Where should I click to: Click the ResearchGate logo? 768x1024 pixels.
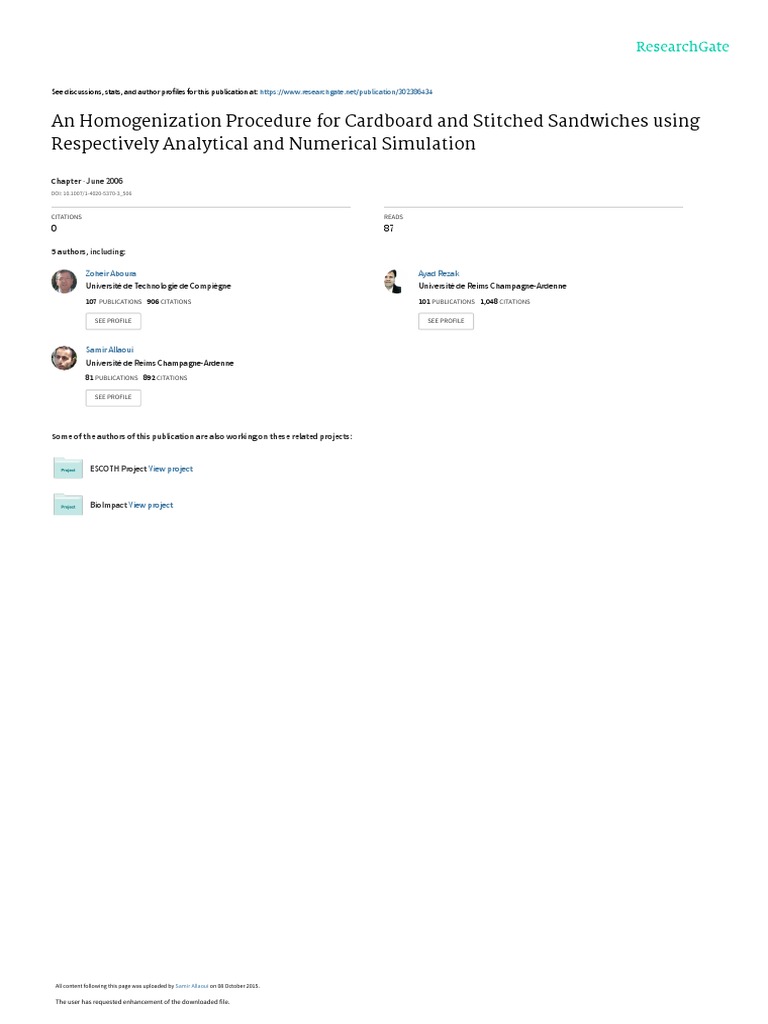[682, 47]
